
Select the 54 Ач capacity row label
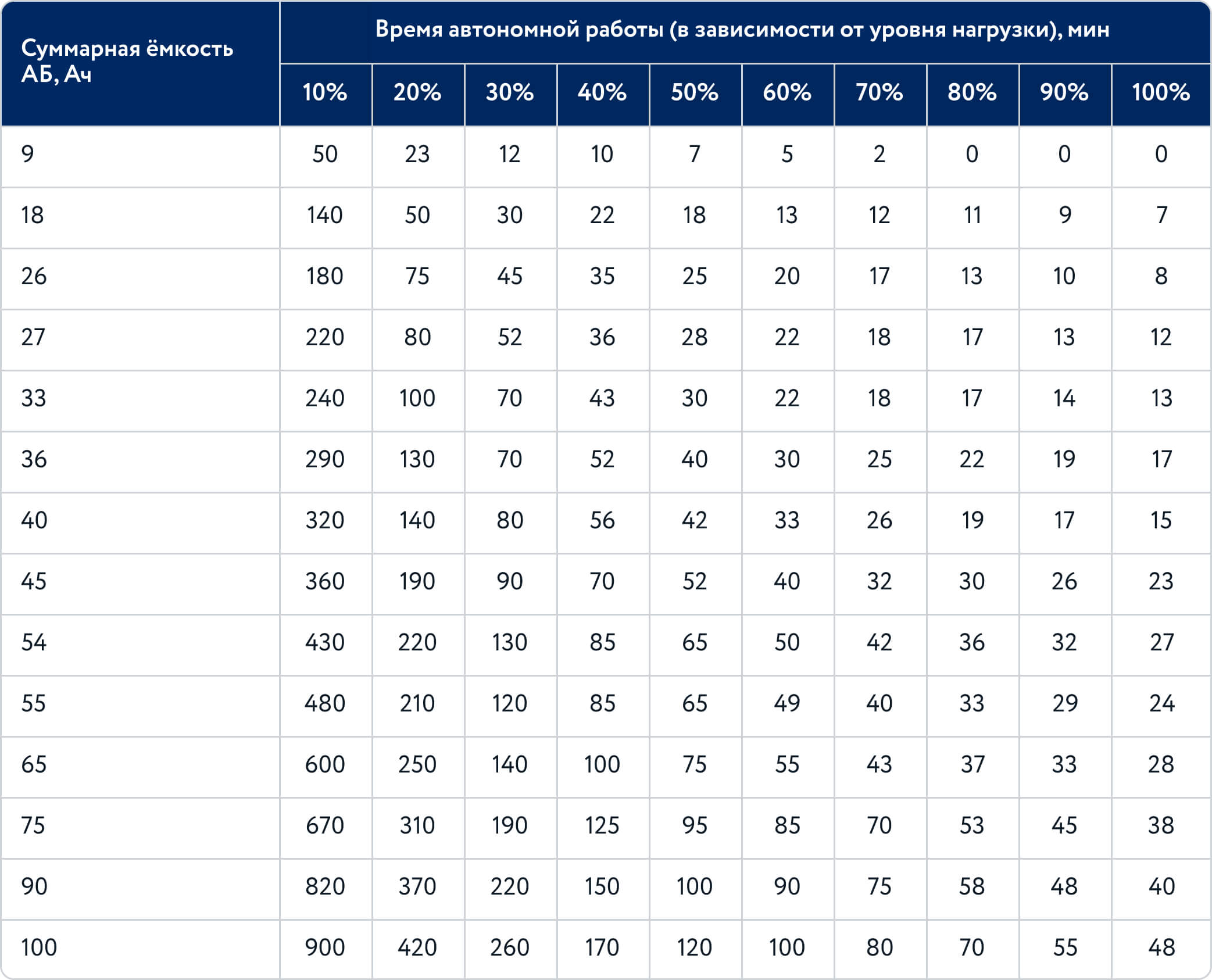[x=34, y=642]
